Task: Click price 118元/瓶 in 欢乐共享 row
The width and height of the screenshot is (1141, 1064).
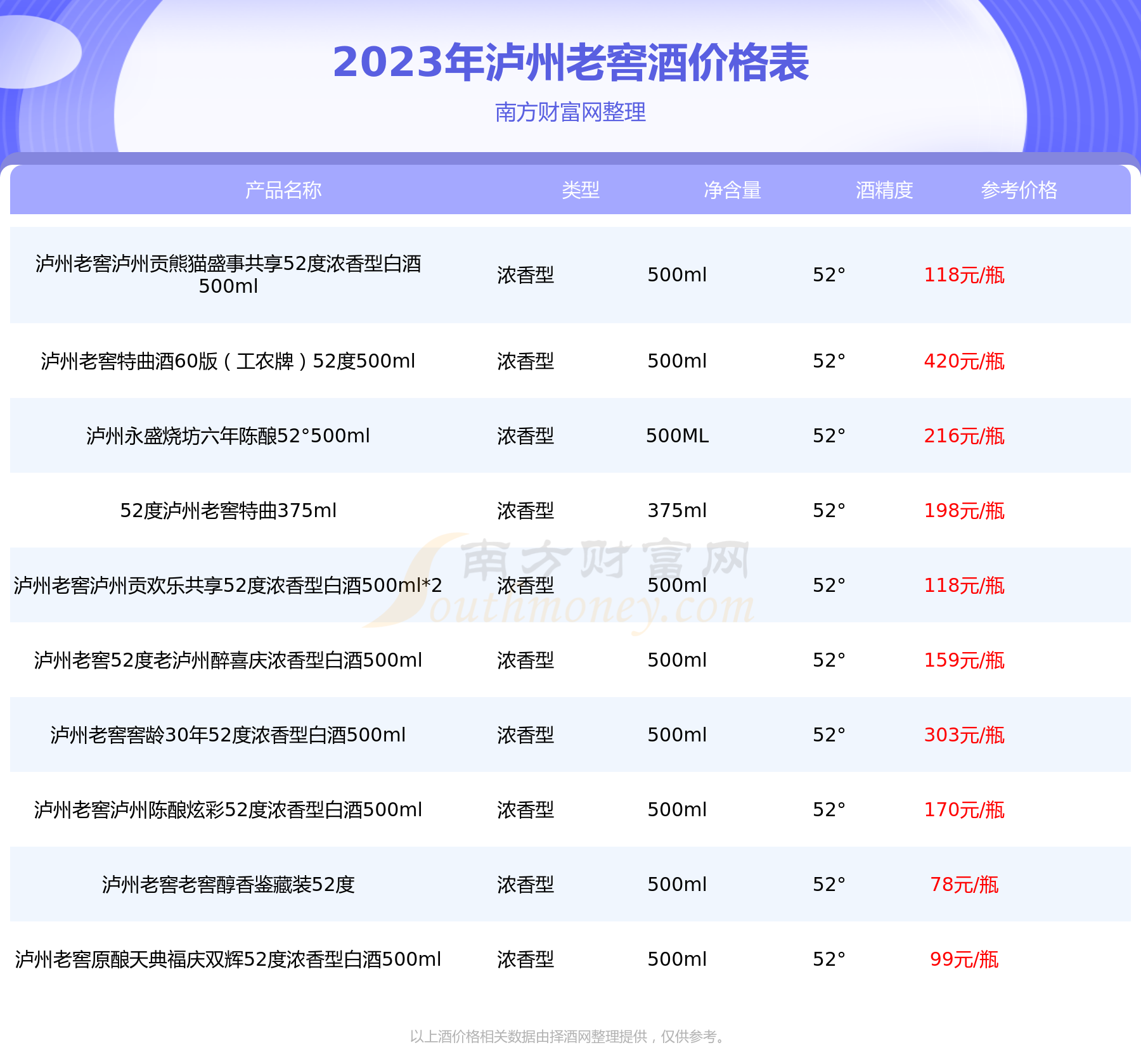Action: (x=964, y=586)
